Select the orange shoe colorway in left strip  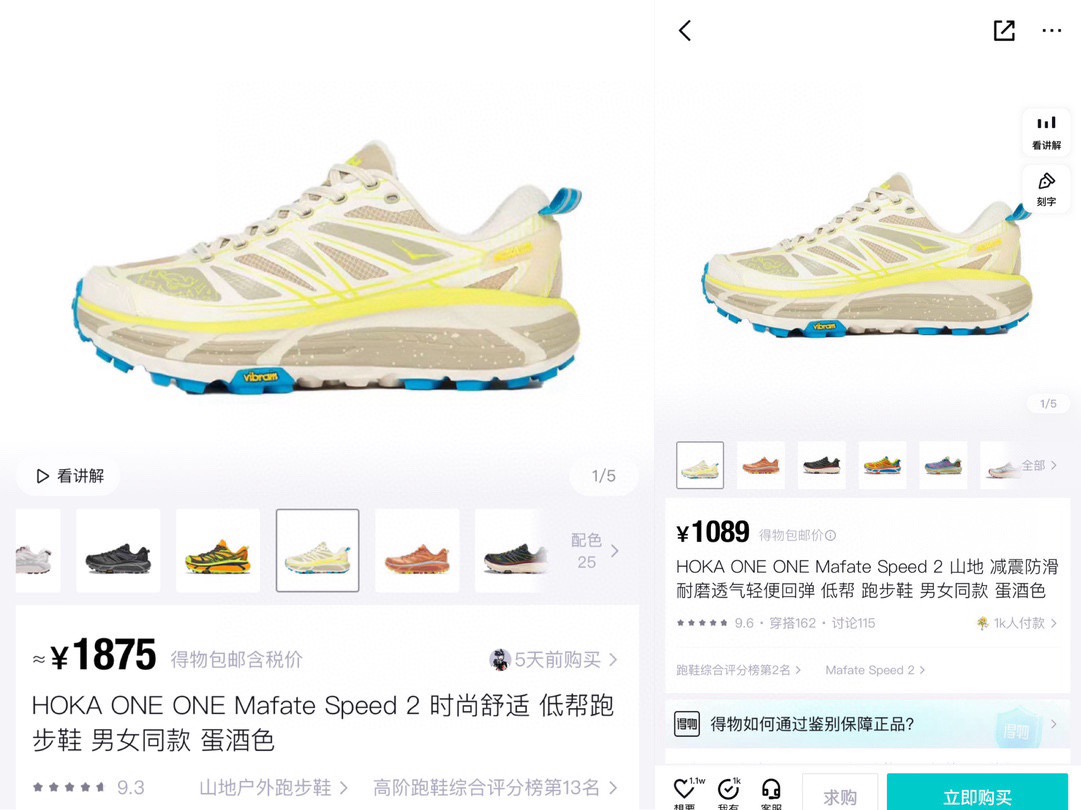417,551
